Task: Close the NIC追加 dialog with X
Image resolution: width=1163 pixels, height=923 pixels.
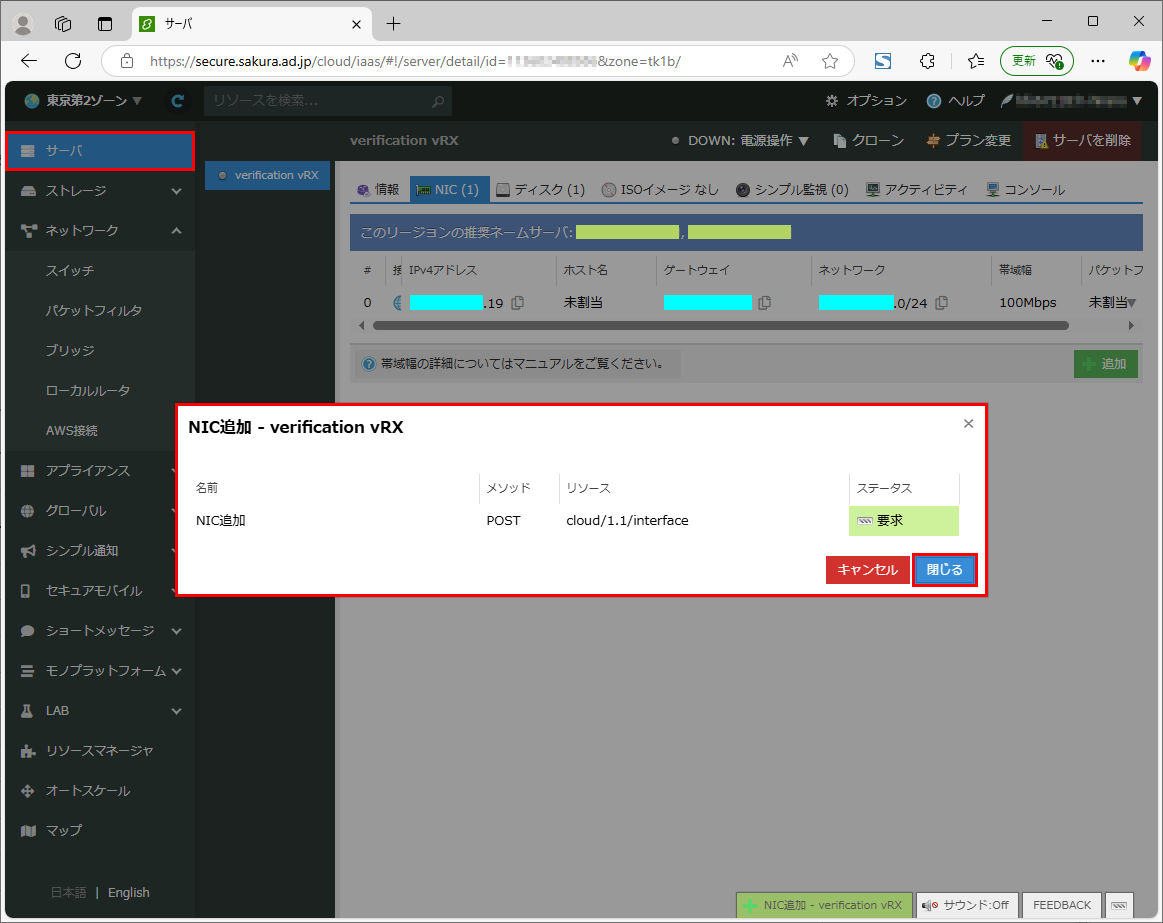Action: [x=968, y=424]
